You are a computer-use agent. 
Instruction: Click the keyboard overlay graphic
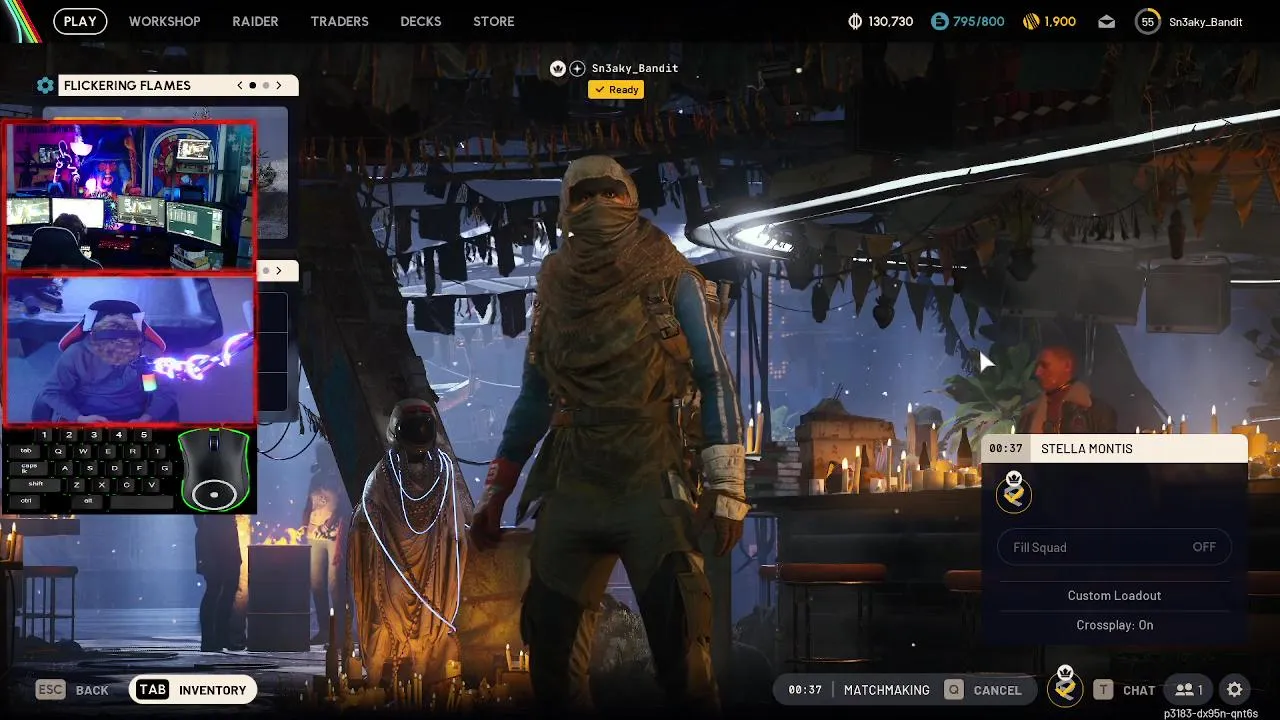click(x=91, y=470)
